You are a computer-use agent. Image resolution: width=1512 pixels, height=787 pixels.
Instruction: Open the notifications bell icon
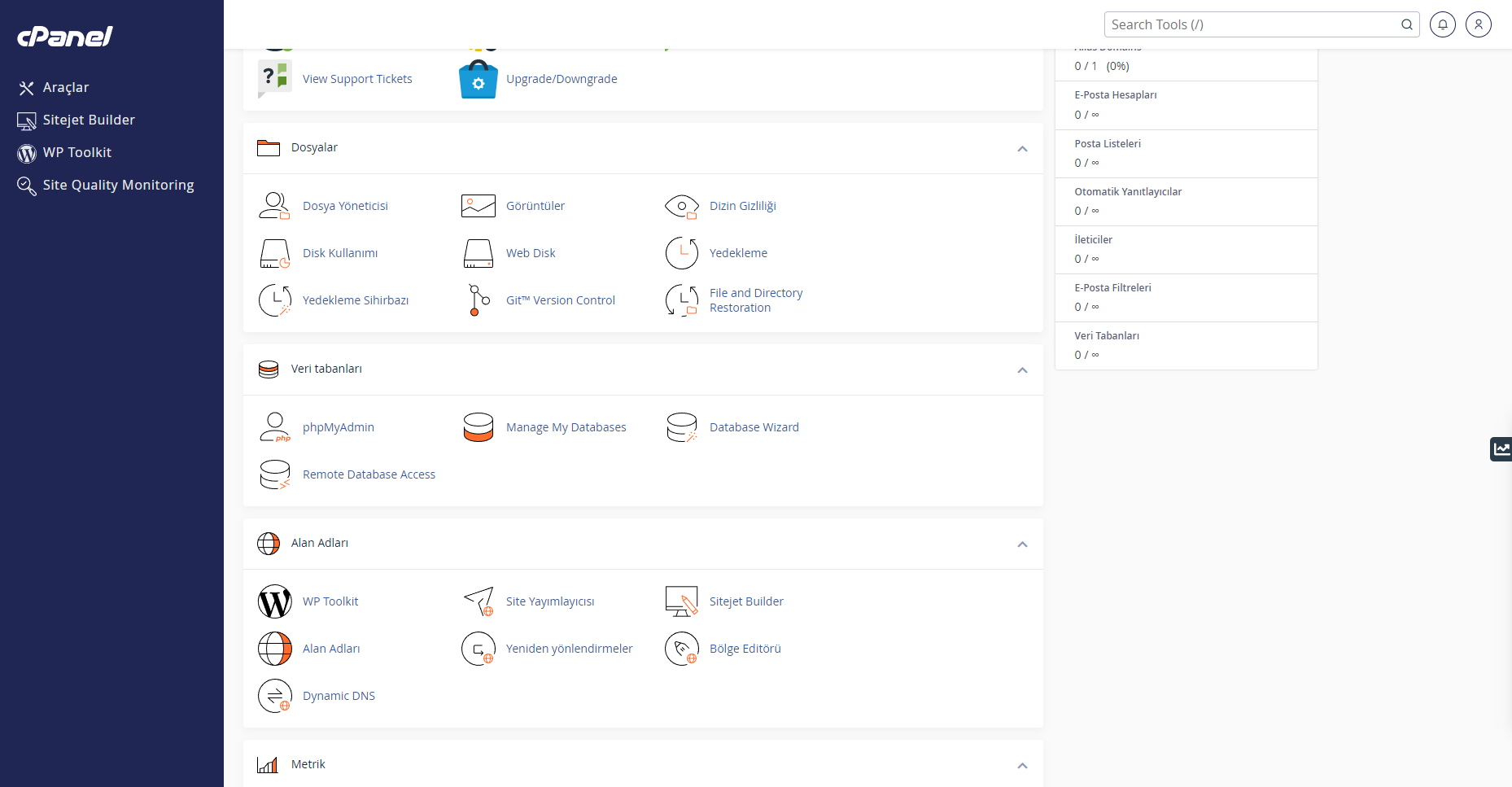1442,24
